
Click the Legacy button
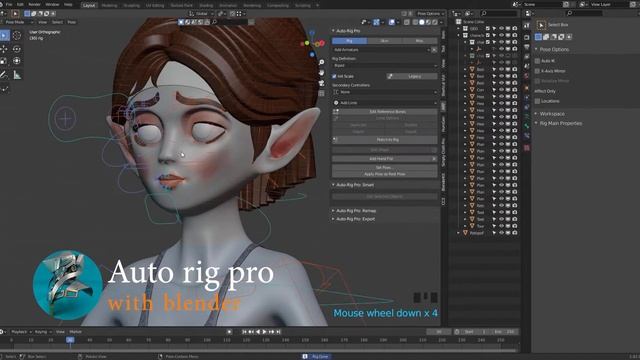pyautogui.click(x=411, y=76)
